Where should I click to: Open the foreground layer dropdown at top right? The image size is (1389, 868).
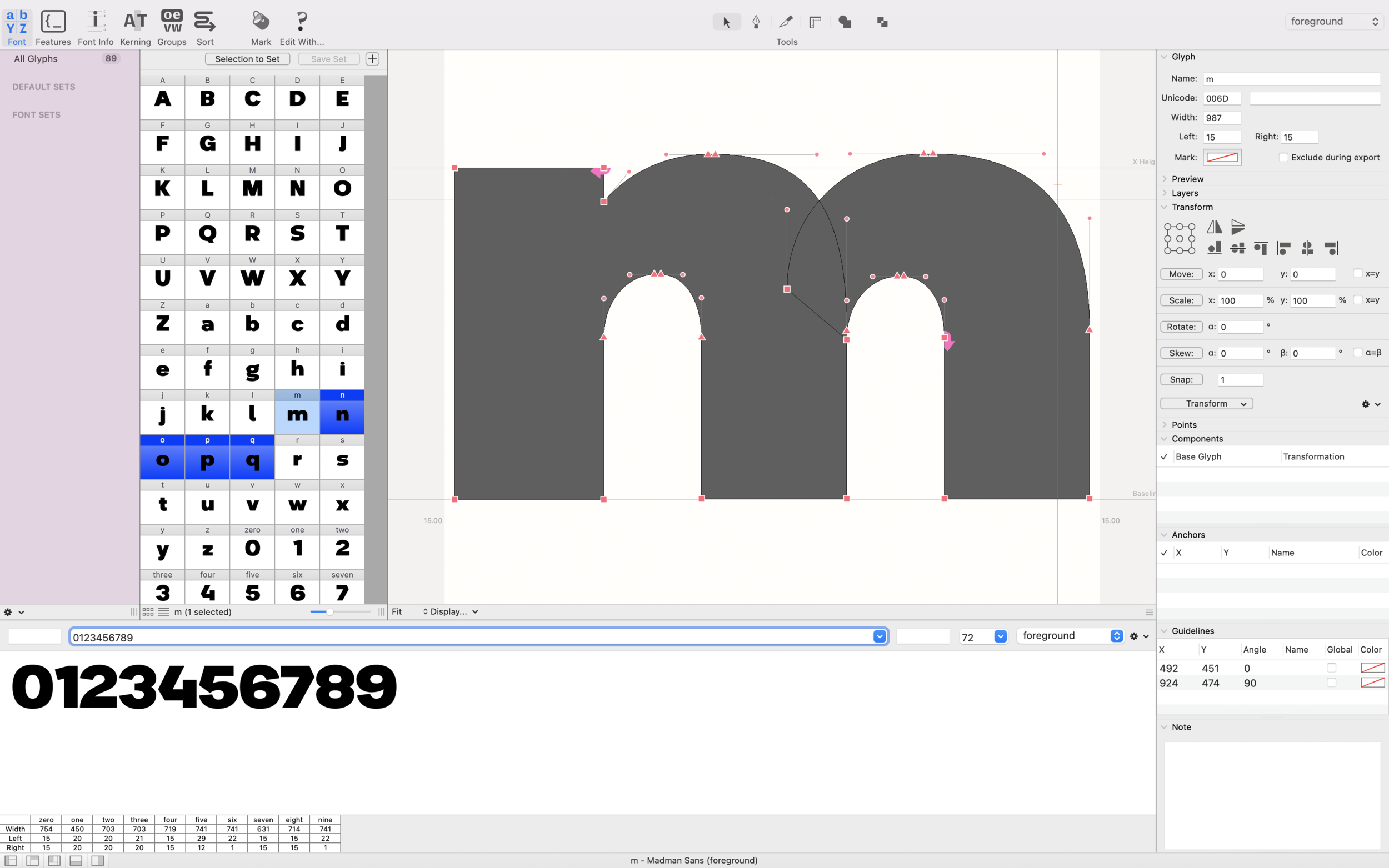1333,22
